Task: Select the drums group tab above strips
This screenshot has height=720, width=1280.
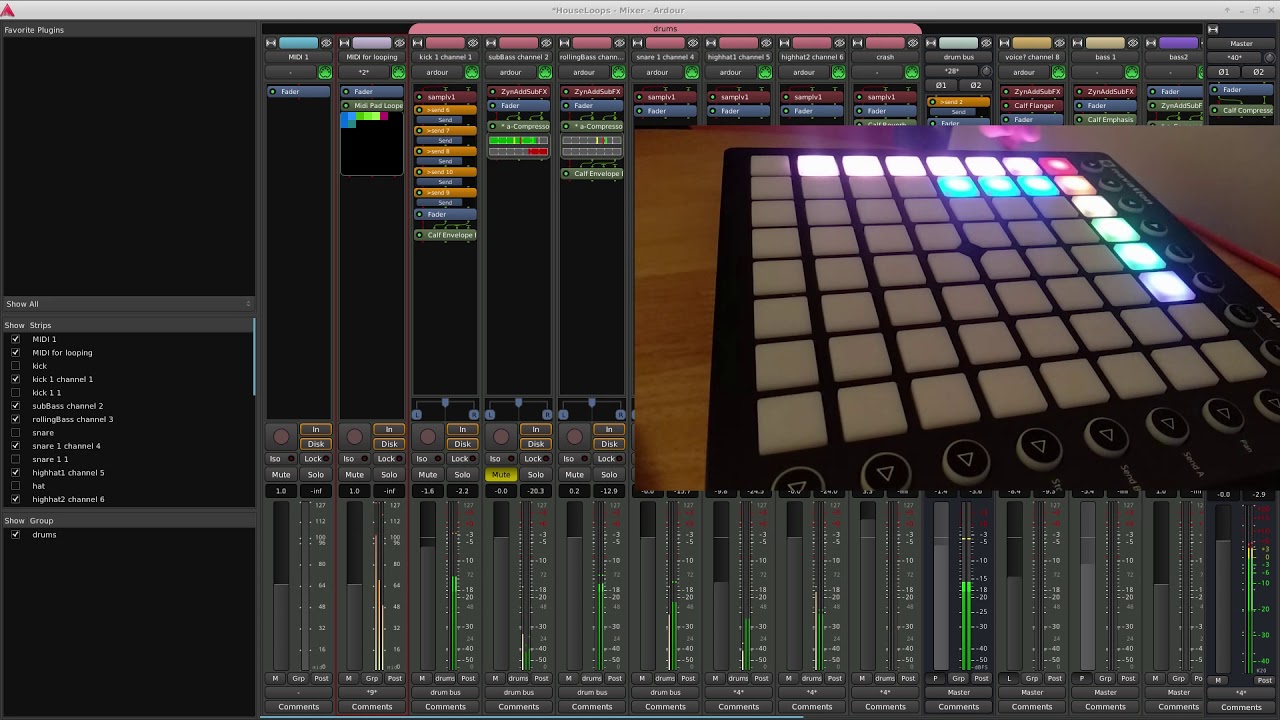Action: 665,29
